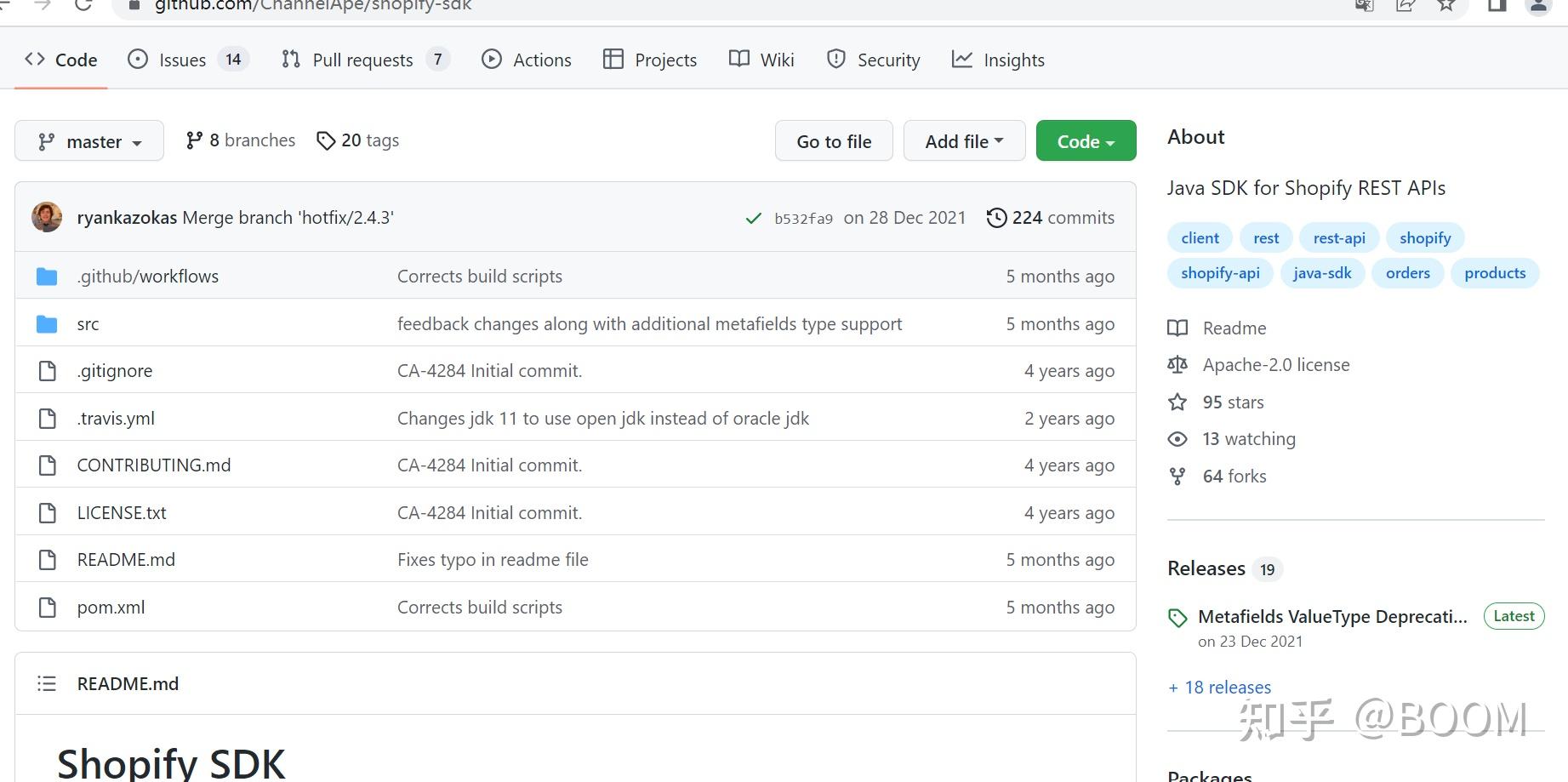View the 95 stars link
The image size is (1568, 782).
click(x=1217, y=402)
